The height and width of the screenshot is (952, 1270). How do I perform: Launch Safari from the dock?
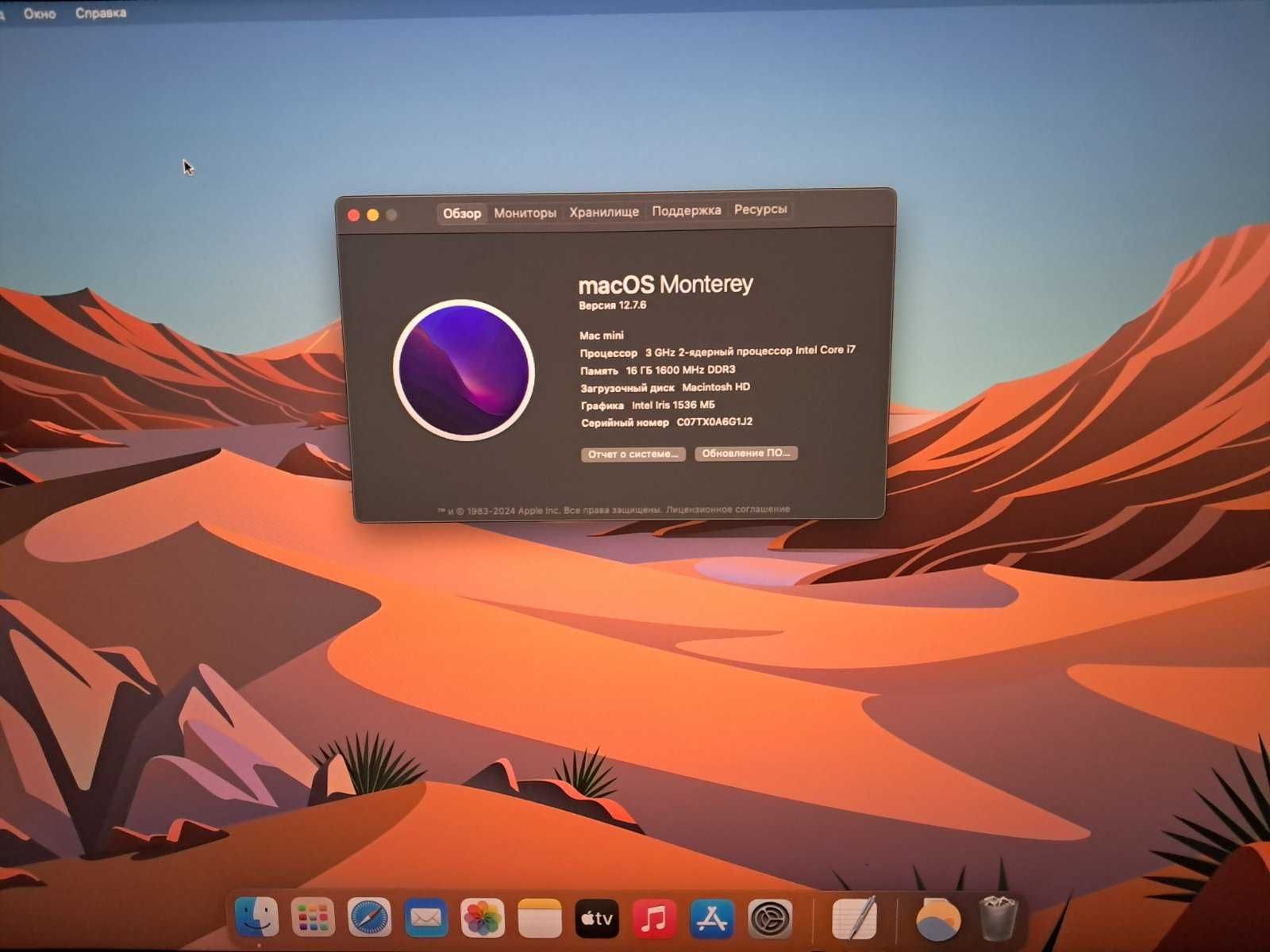pos(369,919)
